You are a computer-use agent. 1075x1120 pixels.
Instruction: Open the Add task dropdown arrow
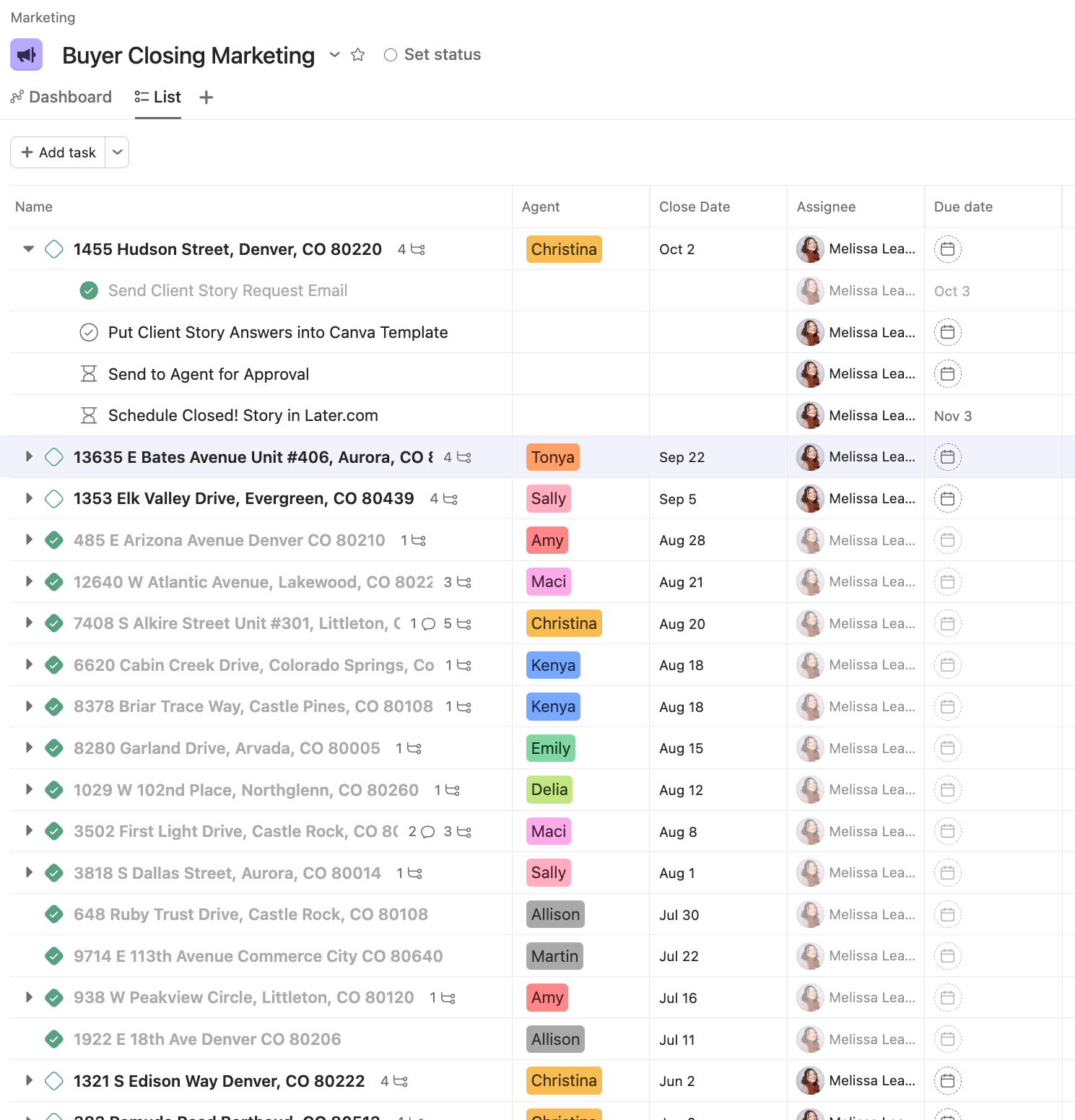(117, 152)
